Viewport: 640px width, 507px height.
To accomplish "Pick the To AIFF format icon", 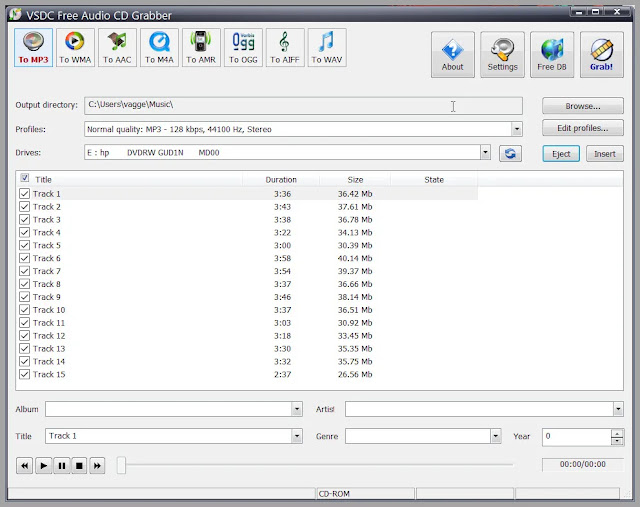I will tap(285, 47).
